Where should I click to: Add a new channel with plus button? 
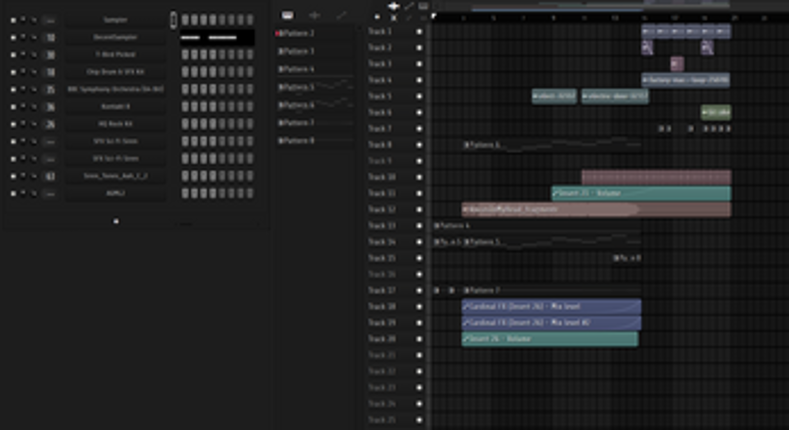[x=116, y=221]
